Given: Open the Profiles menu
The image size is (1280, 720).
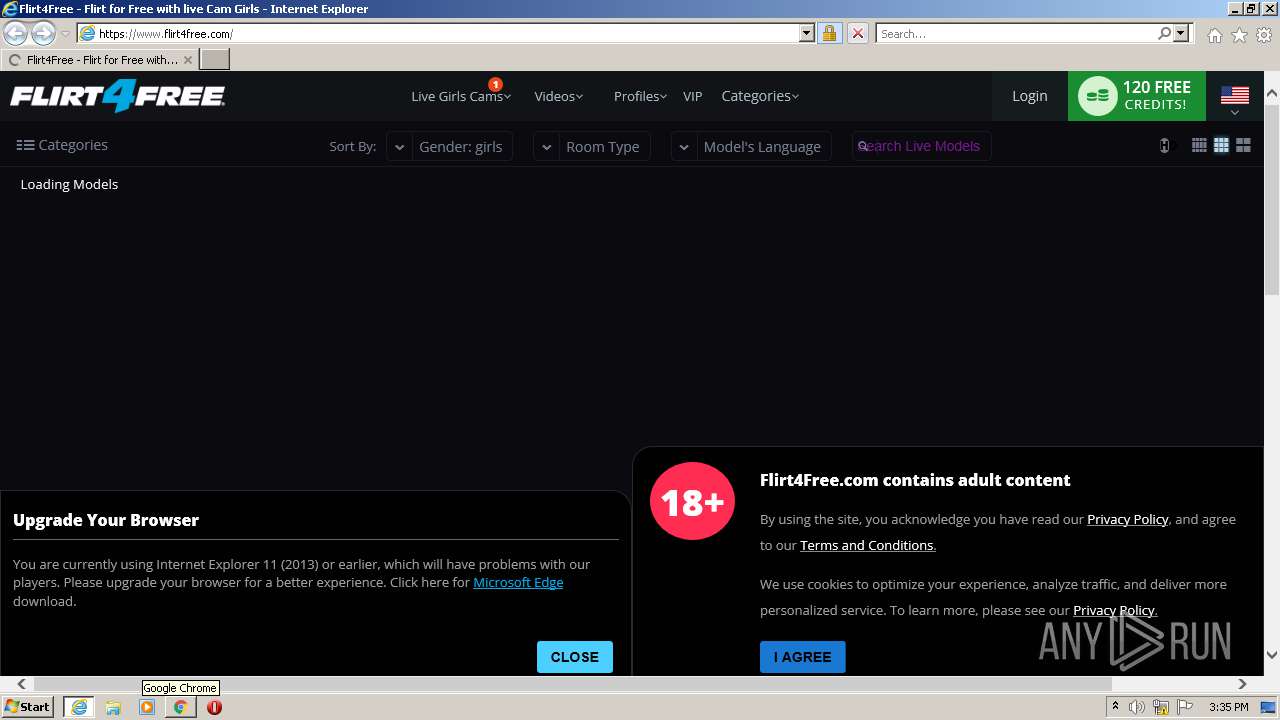Looking at the screenshot, I should (x=640, y=96).
